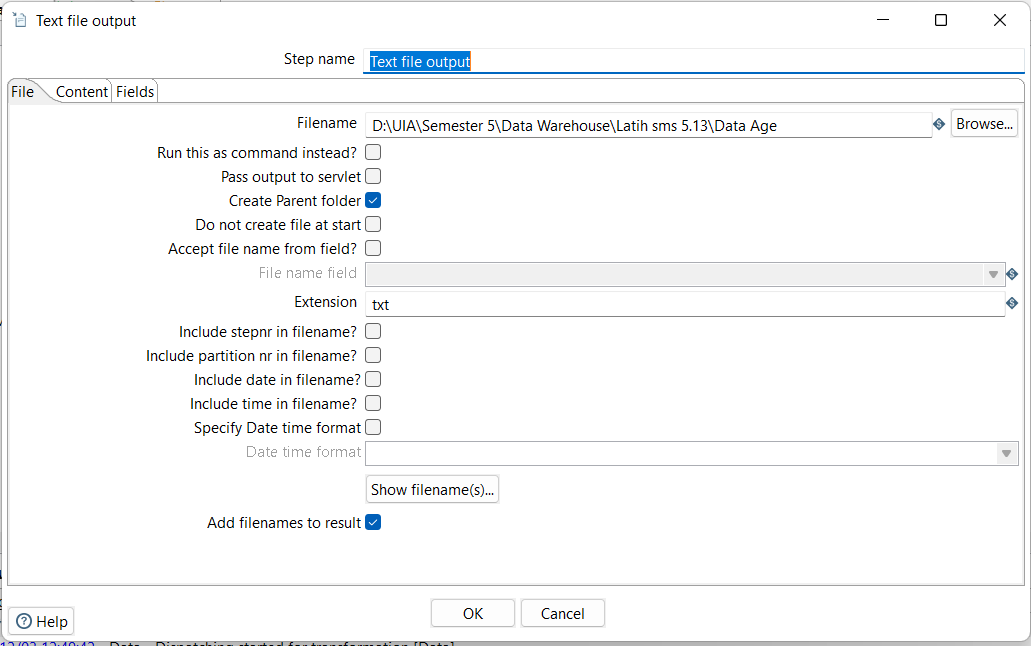Uncheck the Create Parent folder checkbox
The height and width of the screenshot is (646, 1031).
coord(373,200)
